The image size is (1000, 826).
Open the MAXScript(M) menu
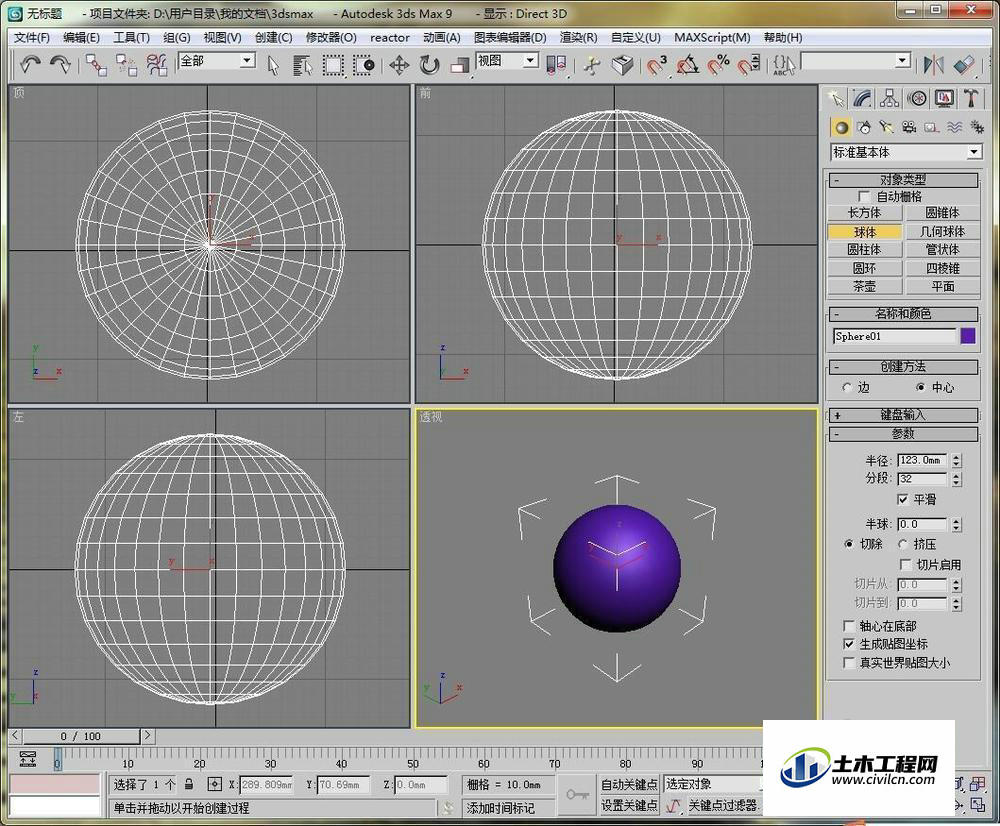[712, 38]
